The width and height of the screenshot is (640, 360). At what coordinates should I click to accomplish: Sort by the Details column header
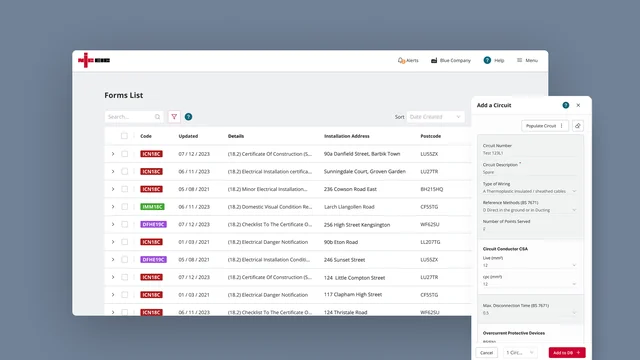236,136
